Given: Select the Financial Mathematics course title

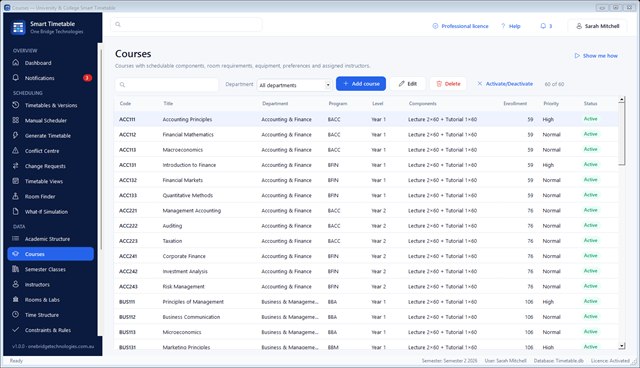Looking at the screenshot, I should (x=188, y=134).
